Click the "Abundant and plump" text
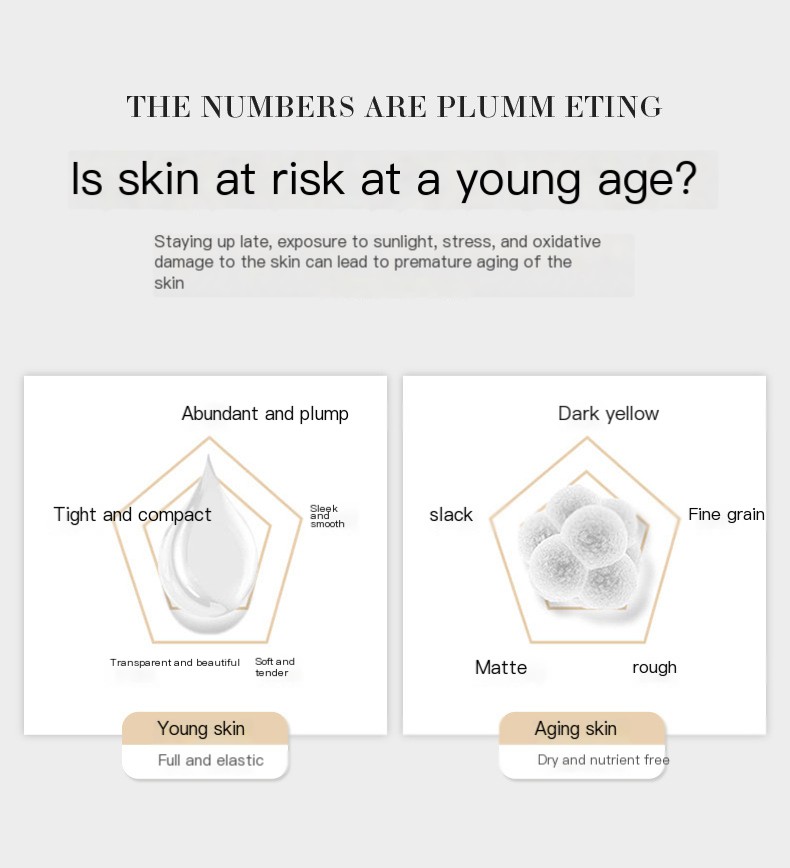Viewport: 790px width, 868px height. 265,414
